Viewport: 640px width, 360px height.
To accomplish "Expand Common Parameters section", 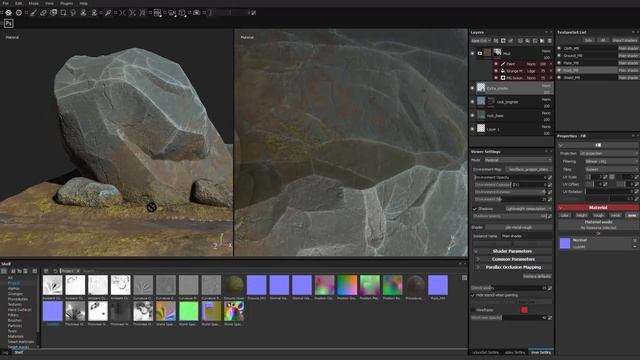I will pyautogui.click(x=513, y=259).
